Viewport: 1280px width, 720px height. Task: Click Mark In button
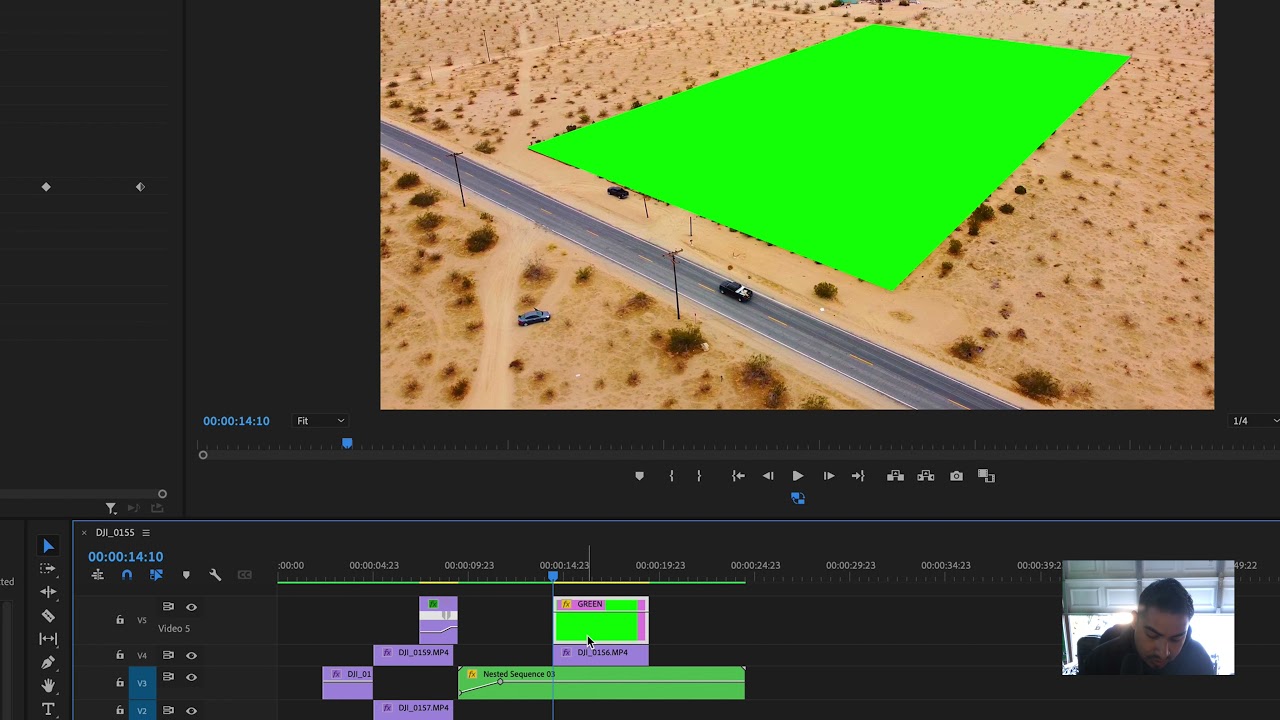tap(671, 476)
